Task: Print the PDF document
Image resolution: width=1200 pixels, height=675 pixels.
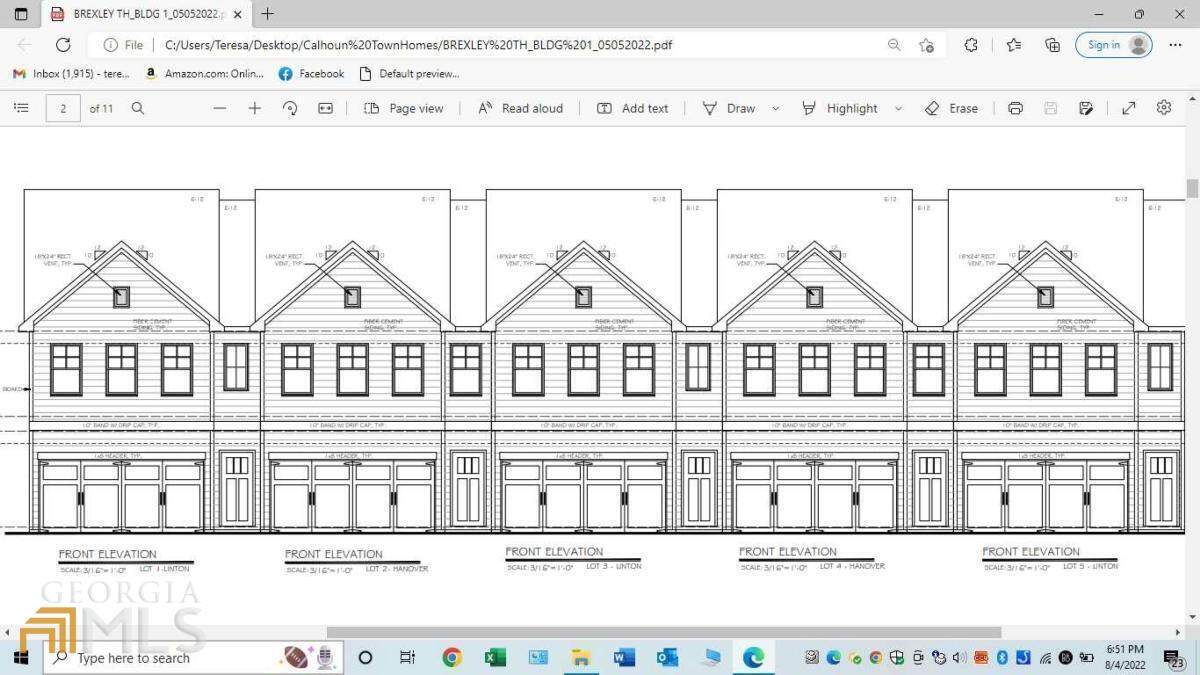Action: coord(1016,108)
